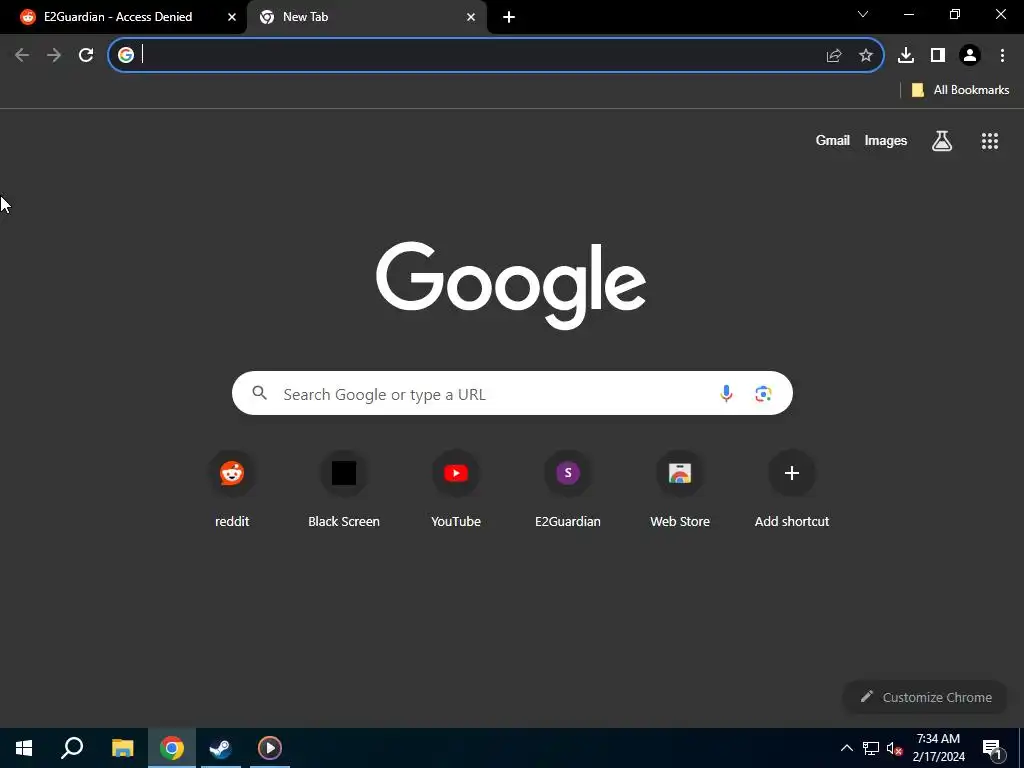
Task: Click the Google icon in address bar
Action: (126, 55)
